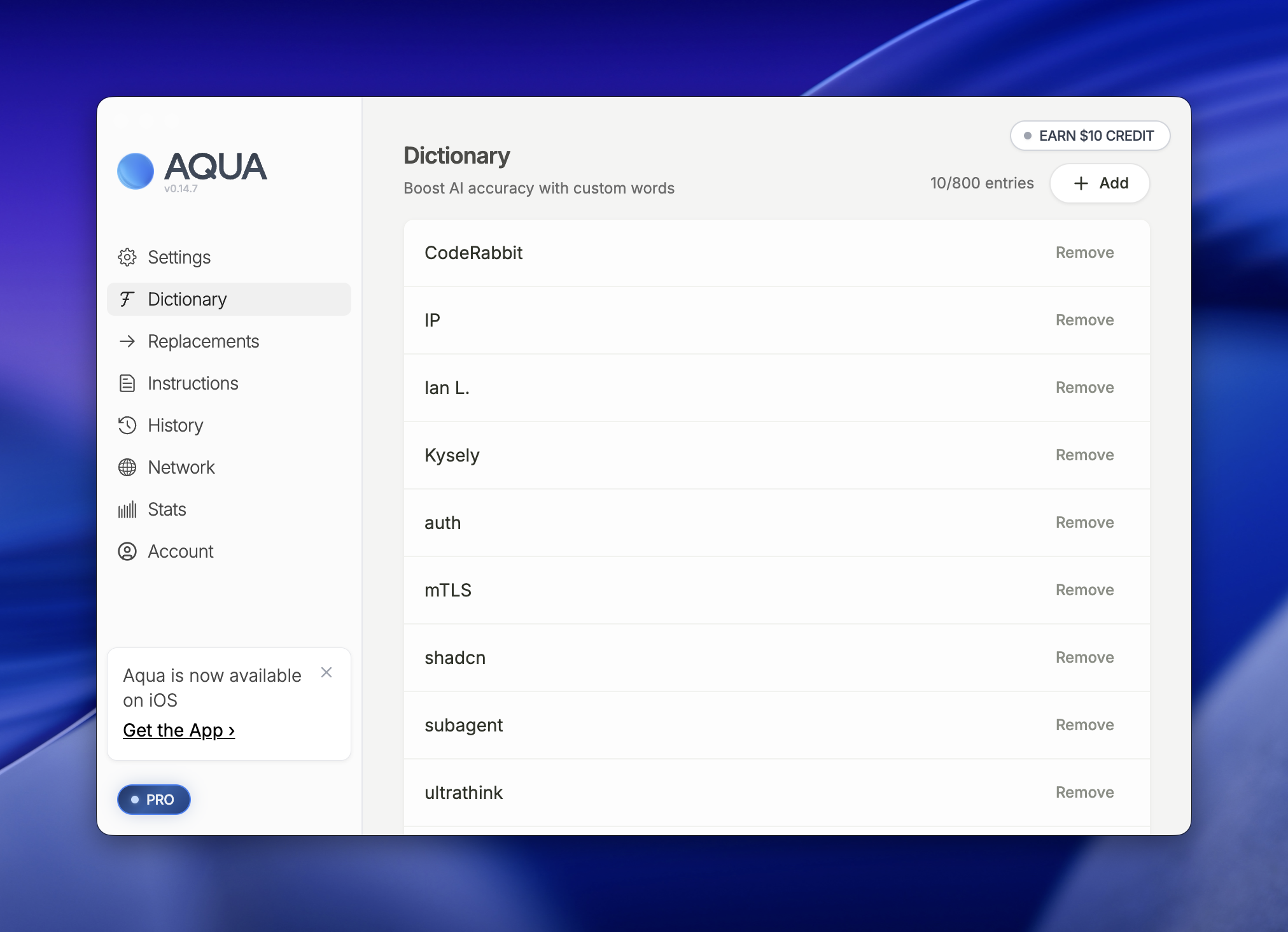This screenshot has width=1288, height=932.
Task: Go to Replacements section label
Action: [204, 341]
